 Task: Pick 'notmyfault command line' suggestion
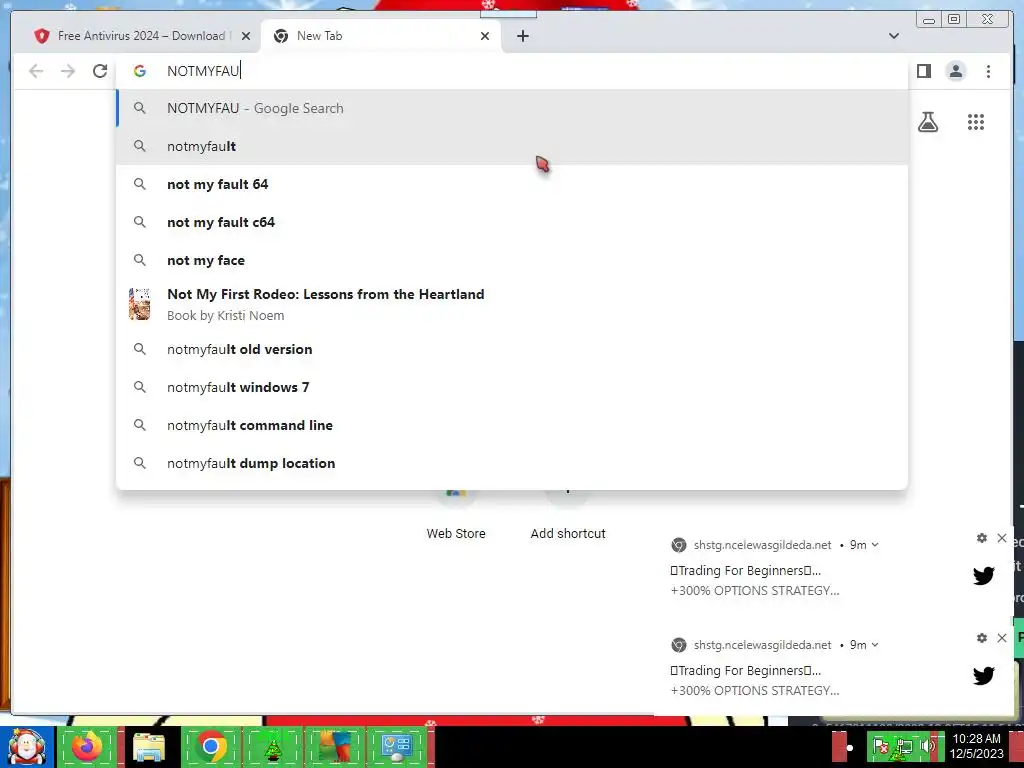tap(512, 425)
